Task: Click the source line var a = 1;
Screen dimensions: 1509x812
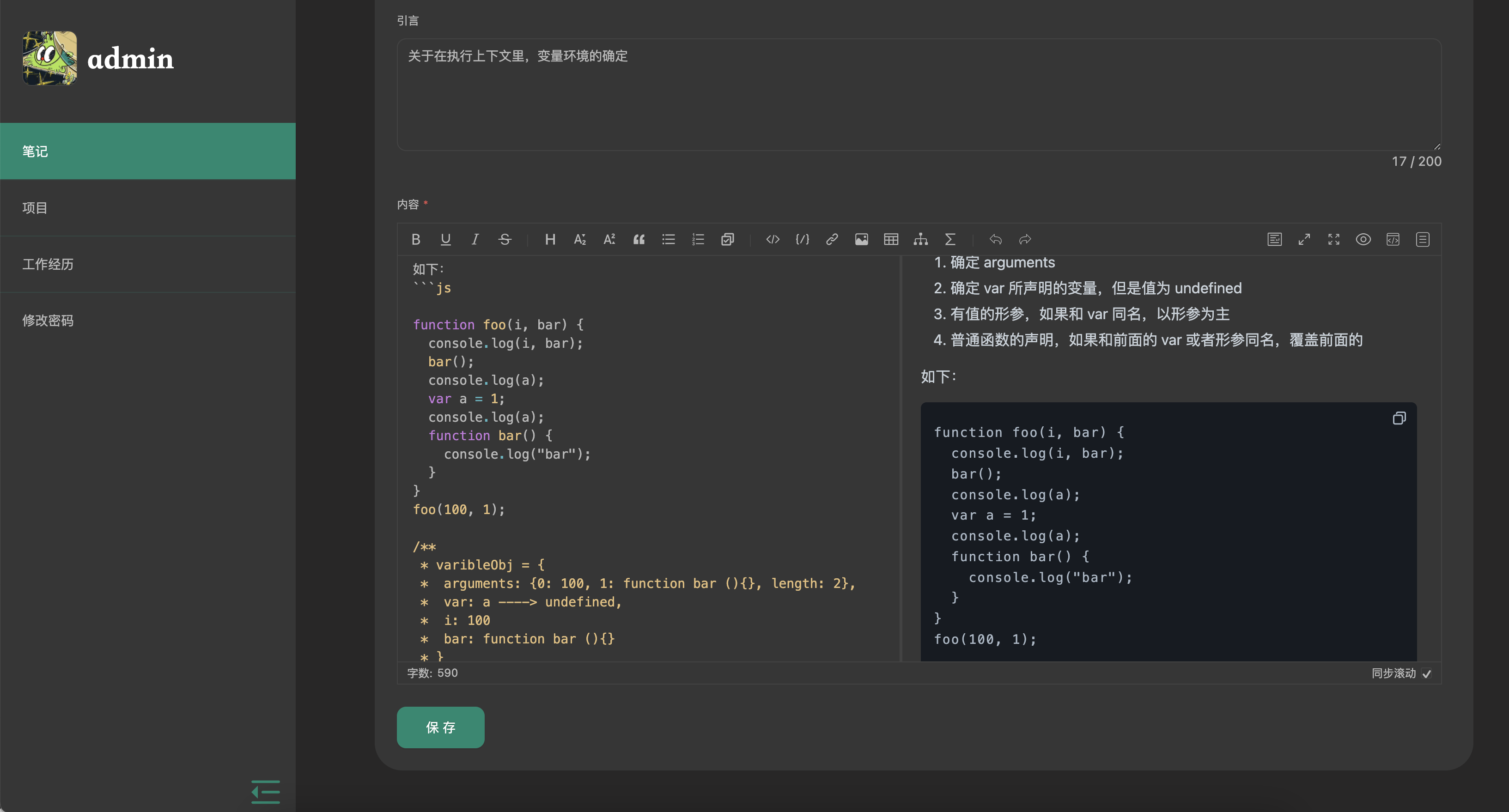Action: click(x=466, y=399)
